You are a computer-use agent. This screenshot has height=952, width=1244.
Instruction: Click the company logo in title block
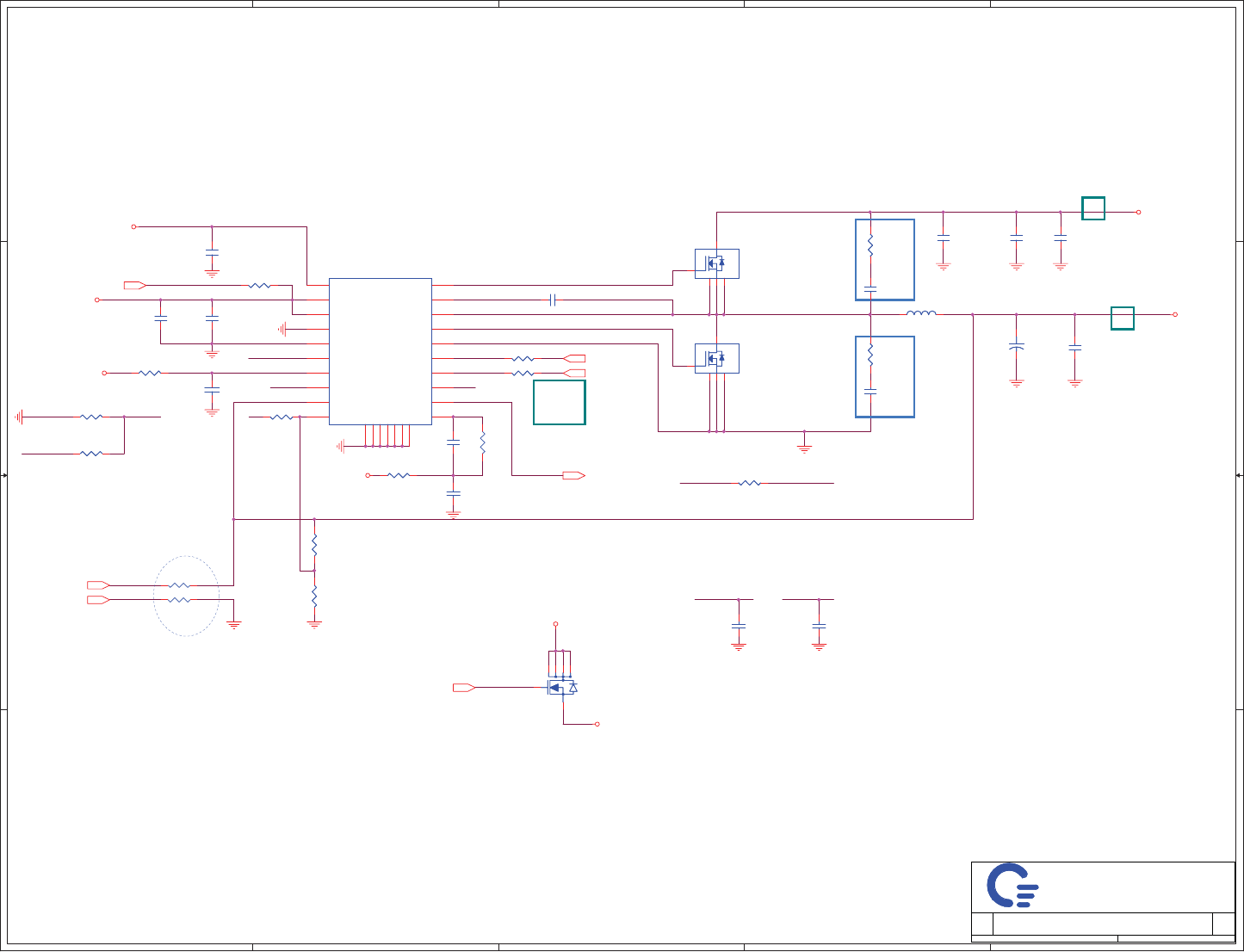(1012, 886)
